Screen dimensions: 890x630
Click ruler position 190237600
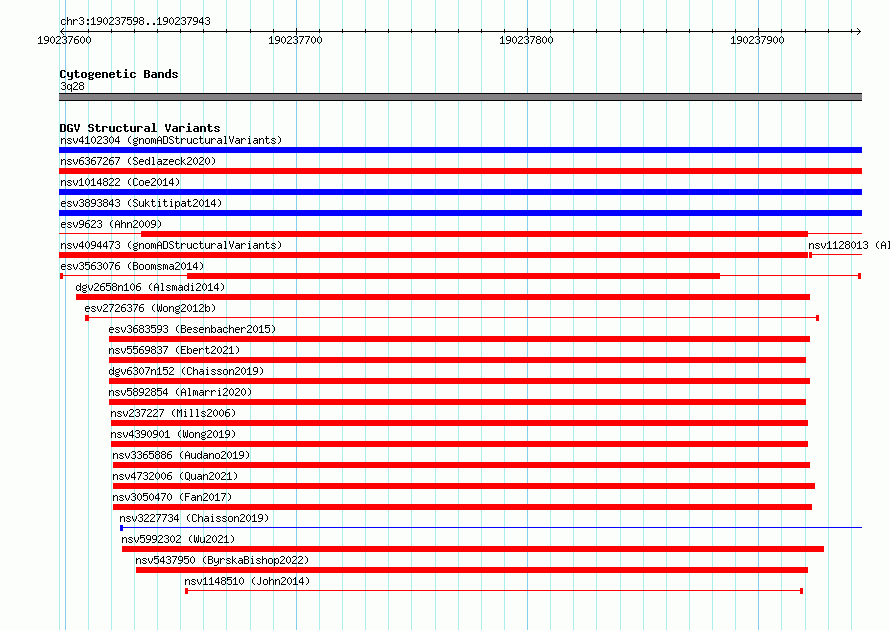point(64,40)
